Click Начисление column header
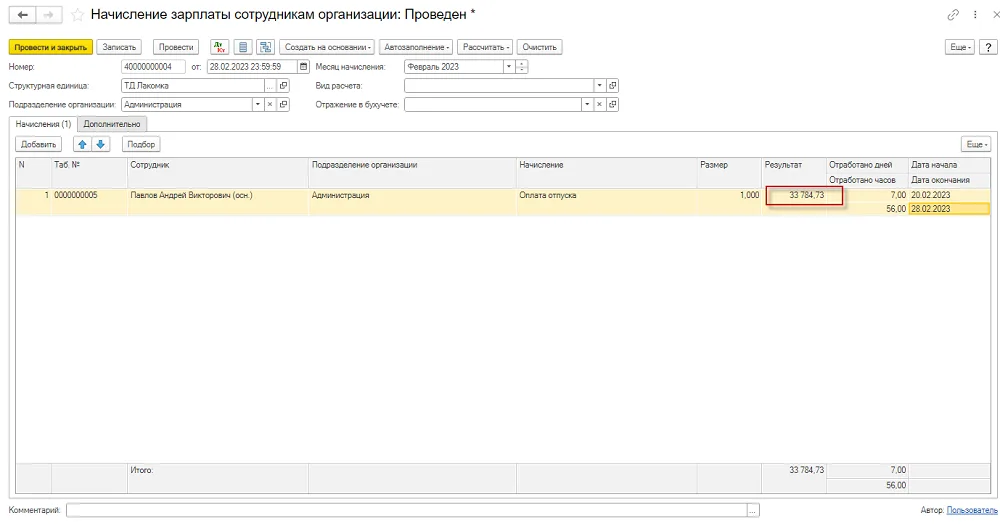1000x526 pixels. click(x=607, y=165)
